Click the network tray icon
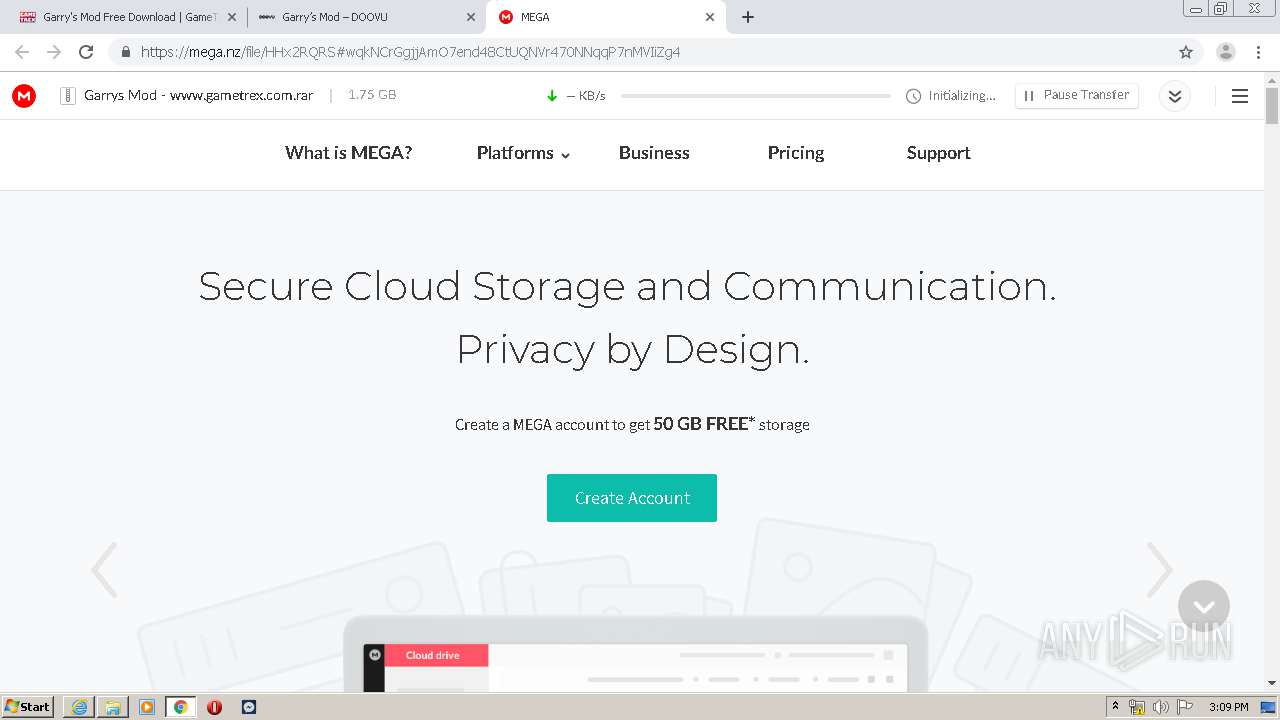 [x=1137, y=707]
